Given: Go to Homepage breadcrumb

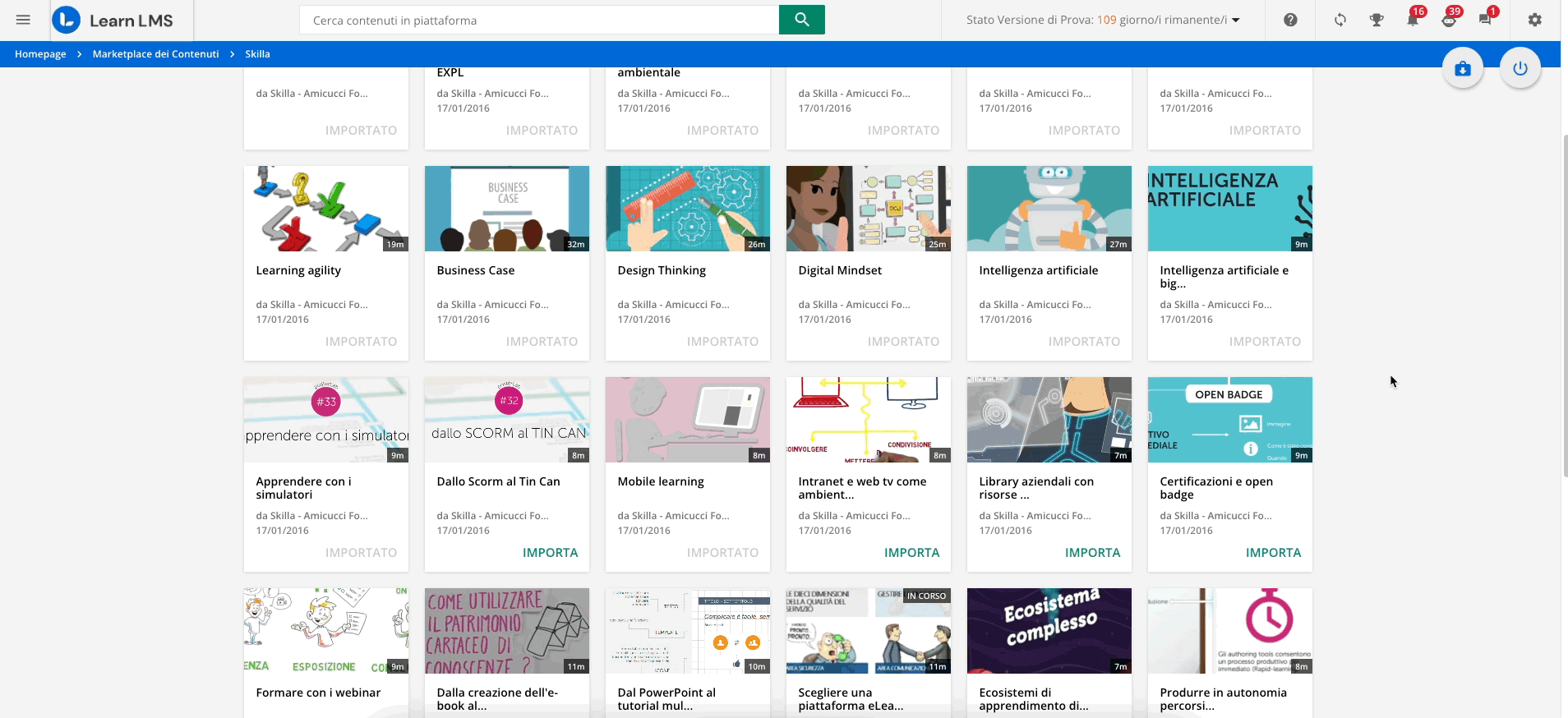Looking at the screenshot, I should click(40, 54).
